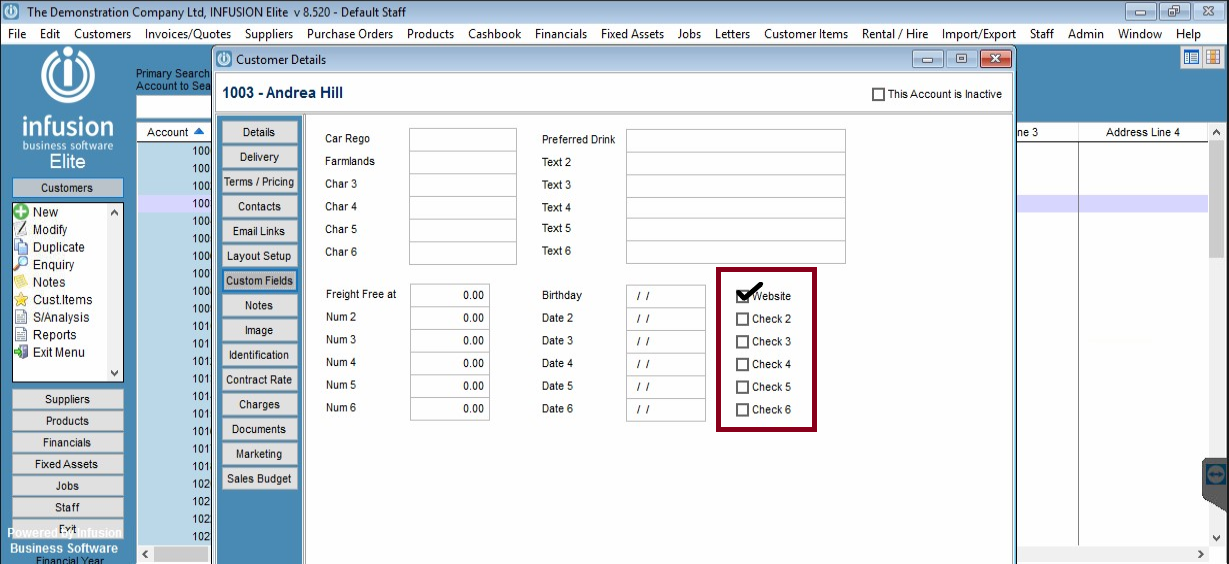Tick This Account is Inactive checkbox

pyautogui.click(x=878, y=94)
